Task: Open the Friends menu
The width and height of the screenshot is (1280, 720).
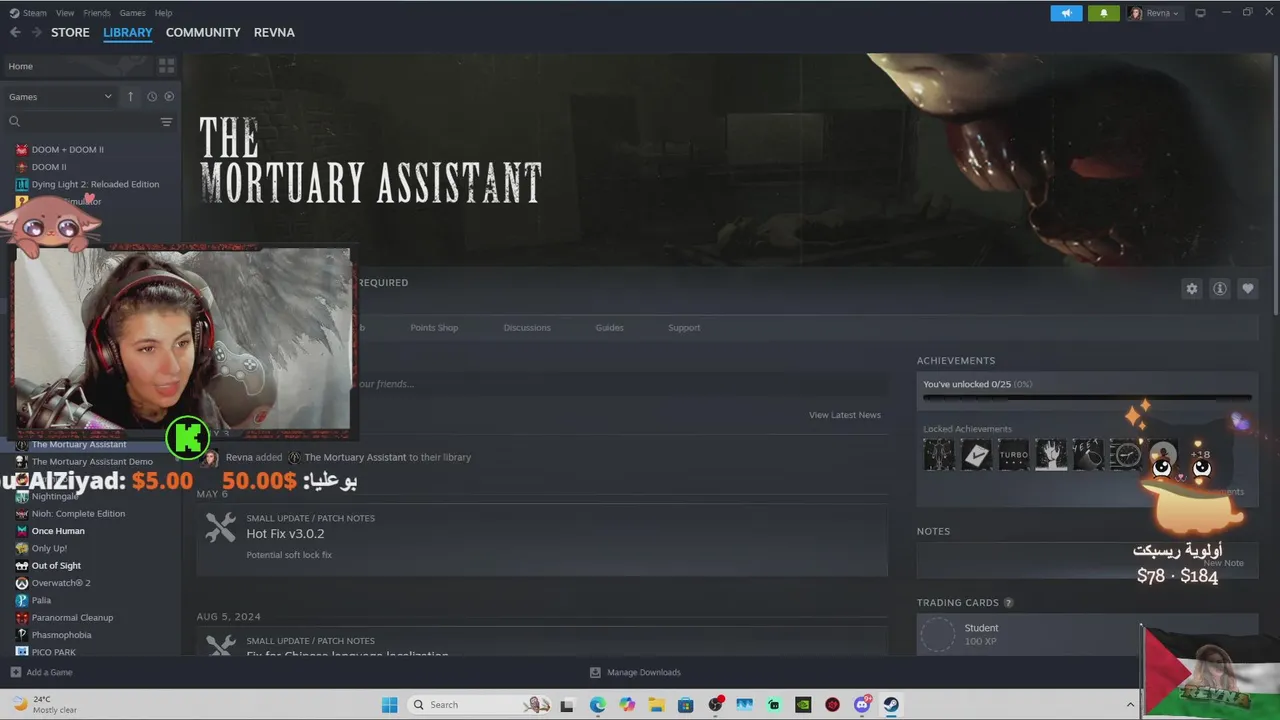Action: click(x=97, y=13)
